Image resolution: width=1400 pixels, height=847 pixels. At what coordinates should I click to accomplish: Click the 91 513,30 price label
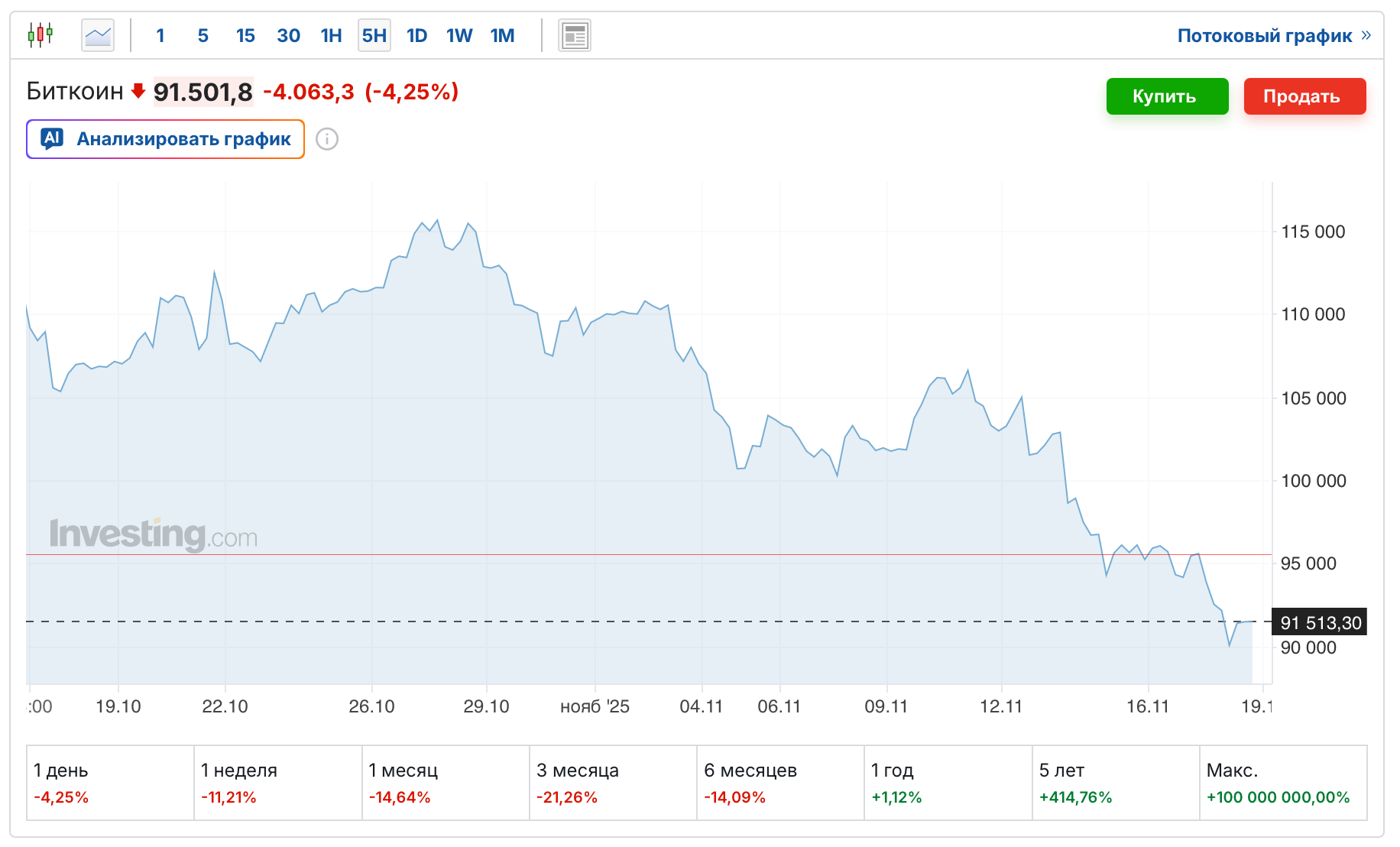tap(1320, 622)
